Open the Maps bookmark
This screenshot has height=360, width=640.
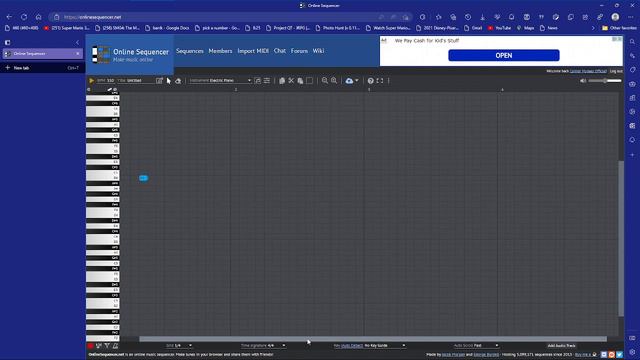[x=525, y=28]
